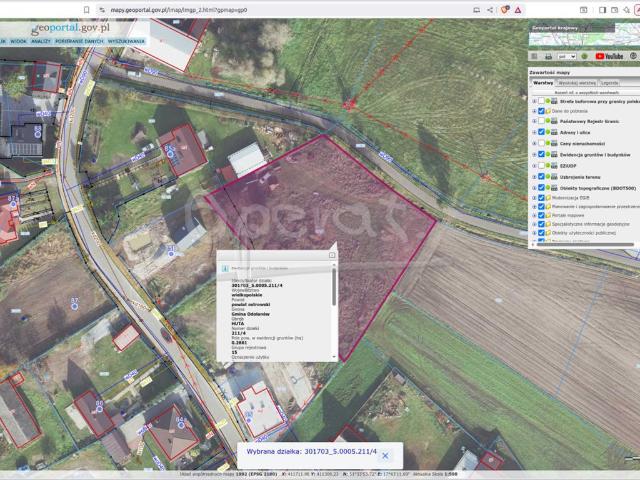Click folder icon for Modernizacja EGiB
Viewport: 640px width, 480px height.
pos(548,198)
